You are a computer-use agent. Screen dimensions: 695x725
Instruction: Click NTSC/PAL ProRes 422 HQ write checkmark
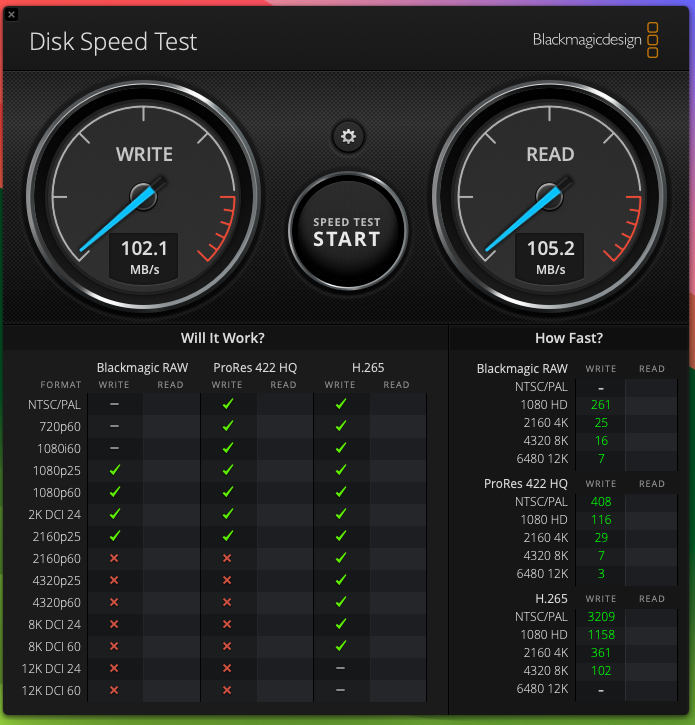pyautogui.click(x=228, y=404)
